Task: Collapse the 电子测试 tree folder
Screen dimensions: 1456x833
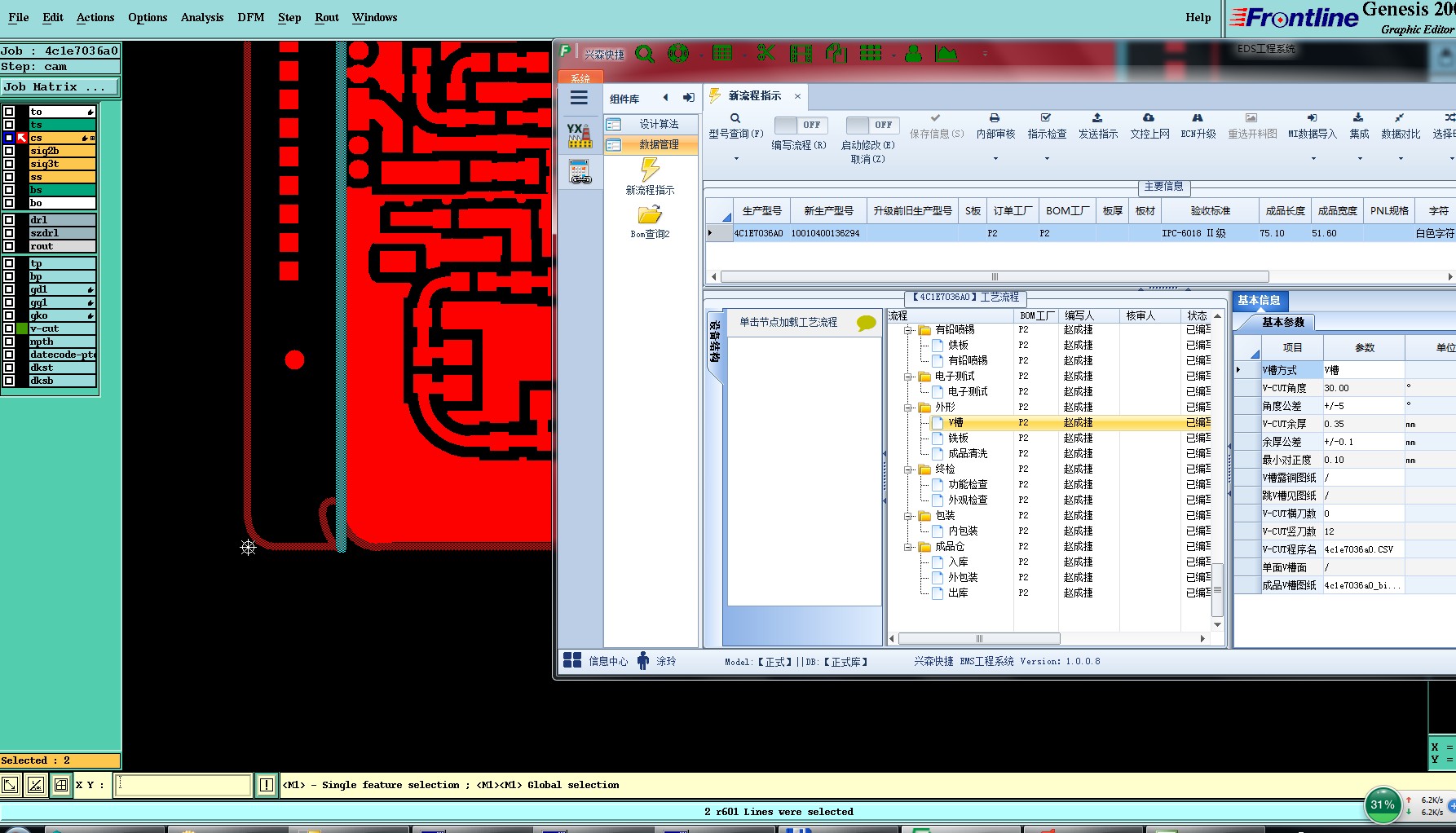Action: point(907,377)
